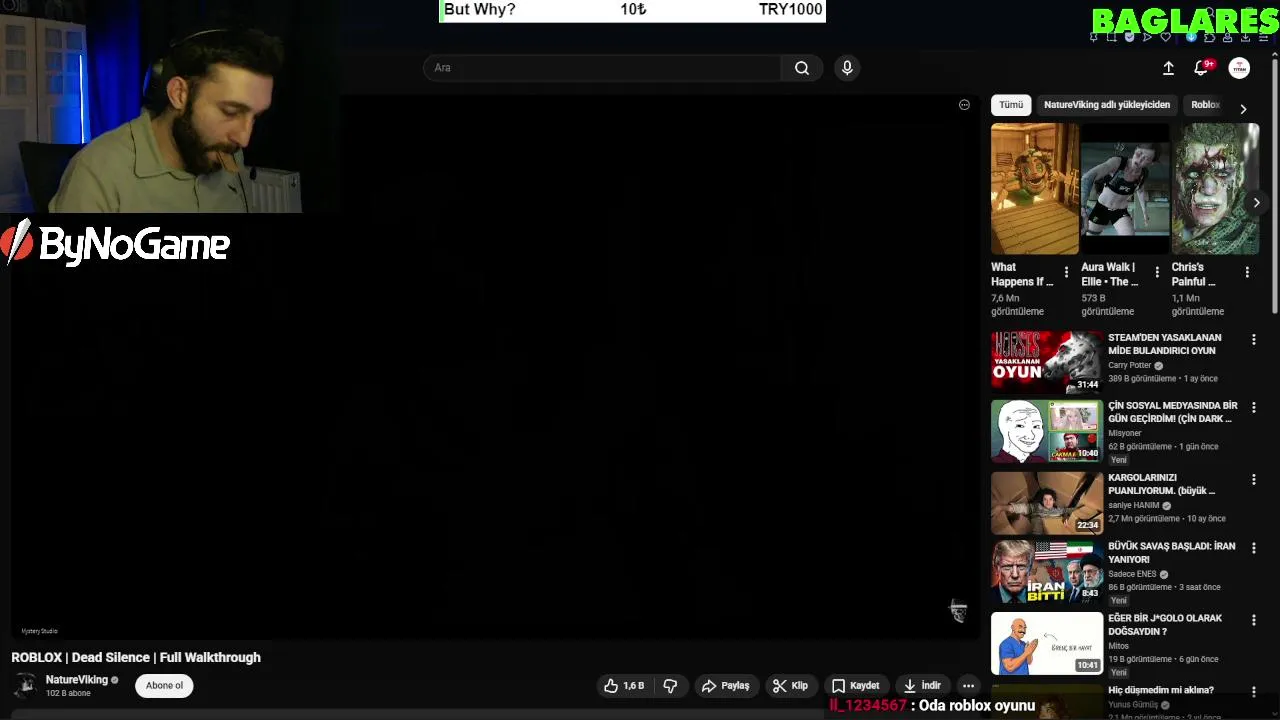Subscribe with the Abone ol button
The height and width of the screenshot is (720, 1280).
[164, 686]
